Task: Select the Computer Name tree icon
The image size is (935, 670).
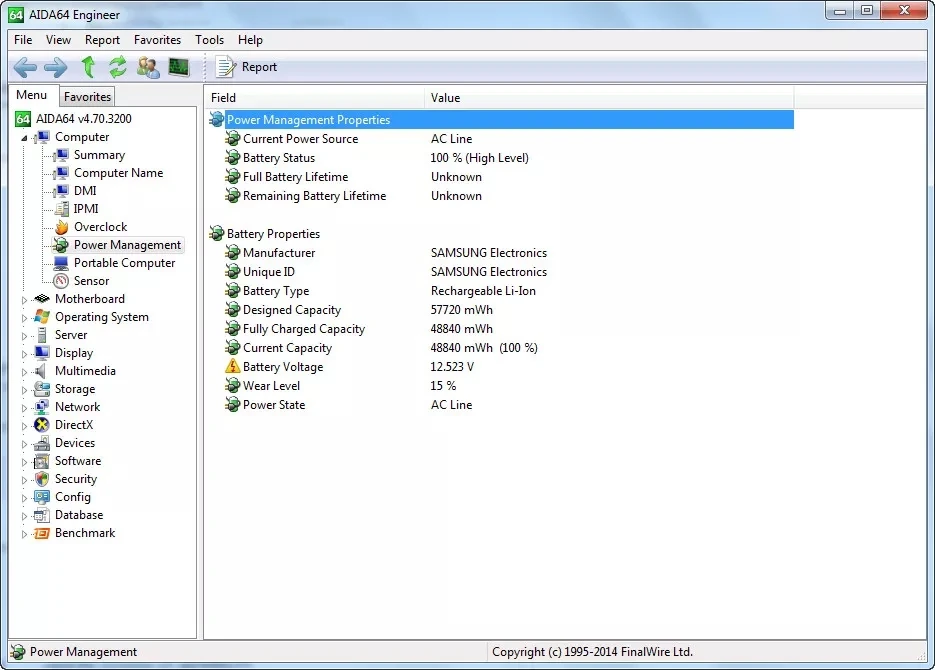Action: (61, 173)
